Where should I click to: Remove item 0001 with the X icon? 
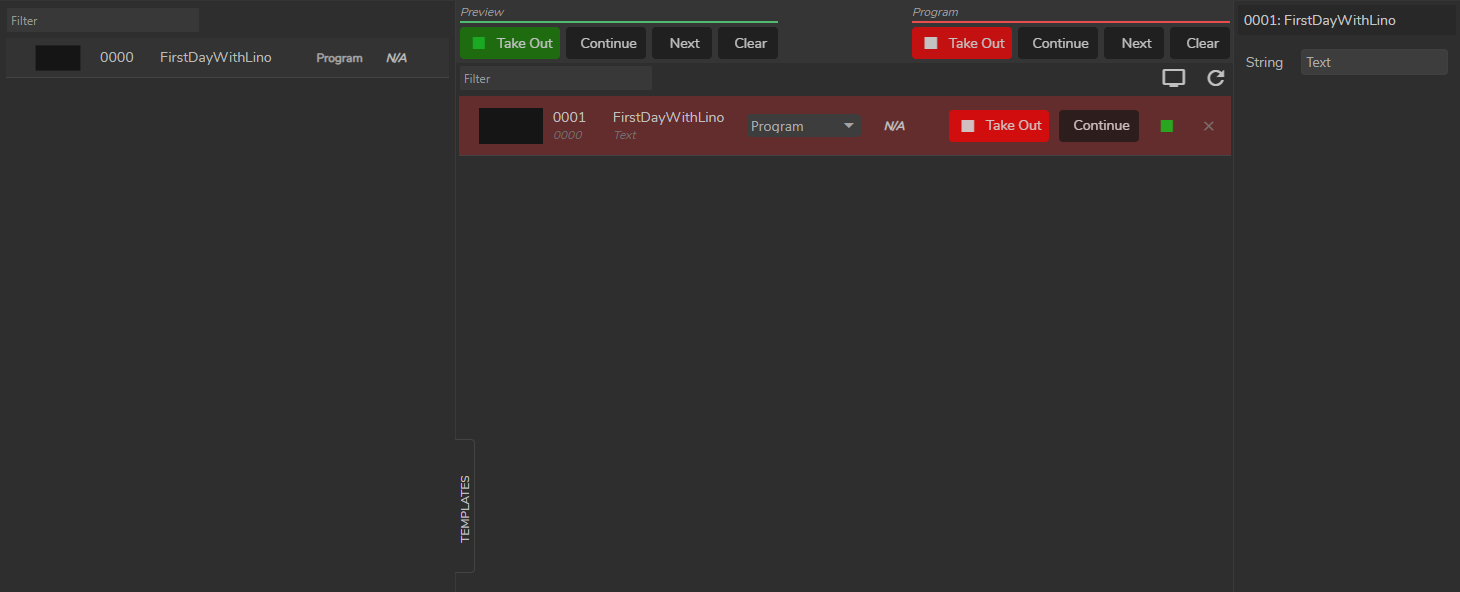1208,126
